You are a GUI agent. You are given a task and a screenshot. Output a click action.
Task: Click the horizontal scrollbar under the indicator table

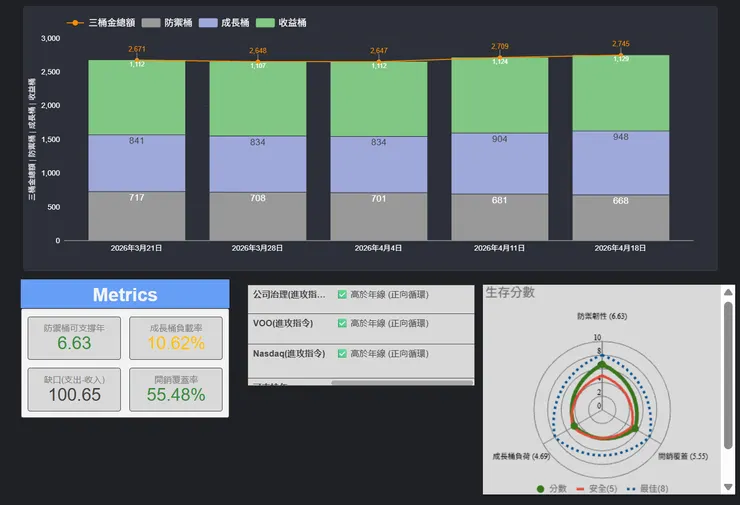[x=402, y=383]
